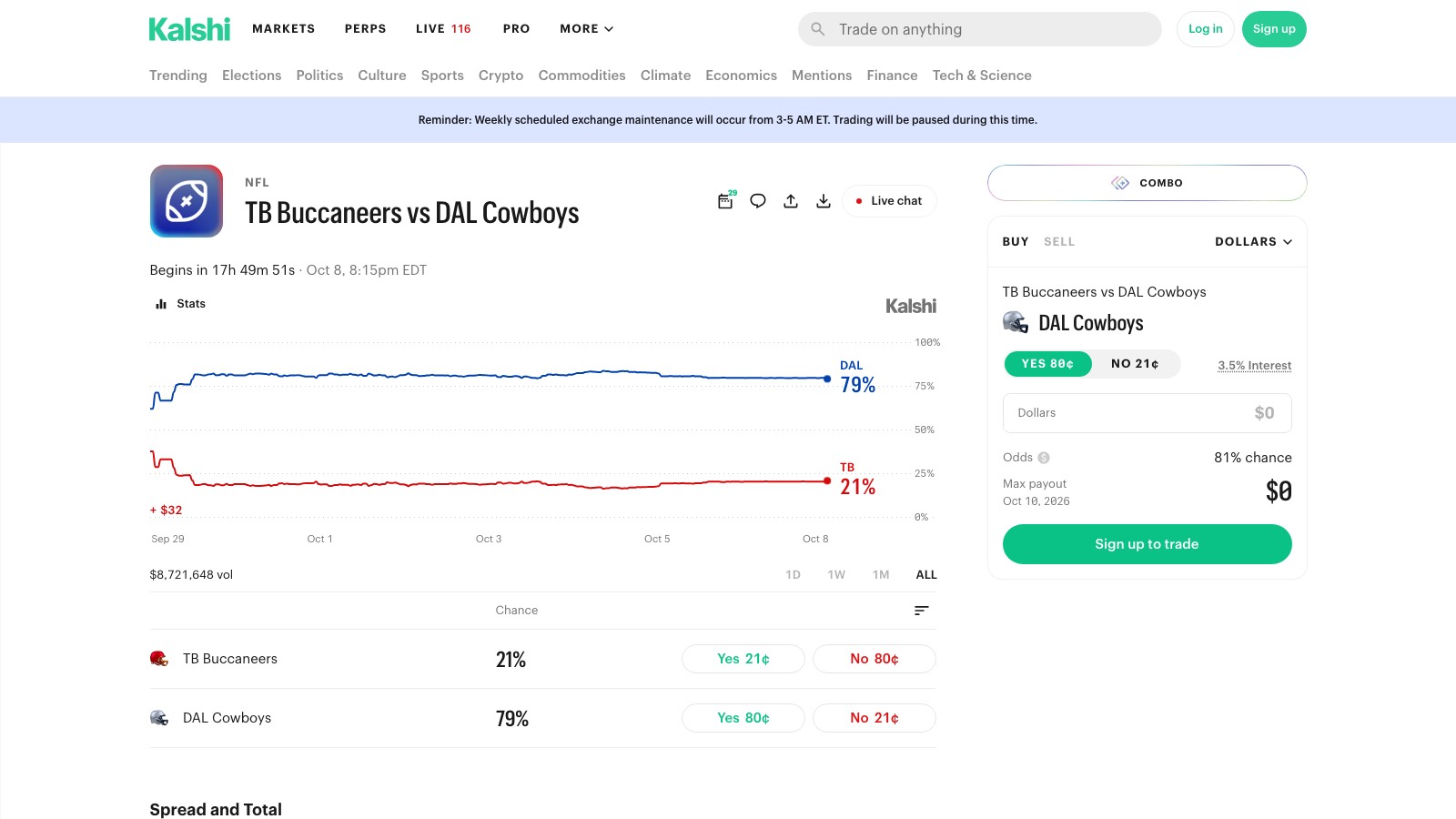The height and width of the screenshot is (819, 1456).
Task: Click the NFL football event thumbnail
Action: (x=187, y=201)
